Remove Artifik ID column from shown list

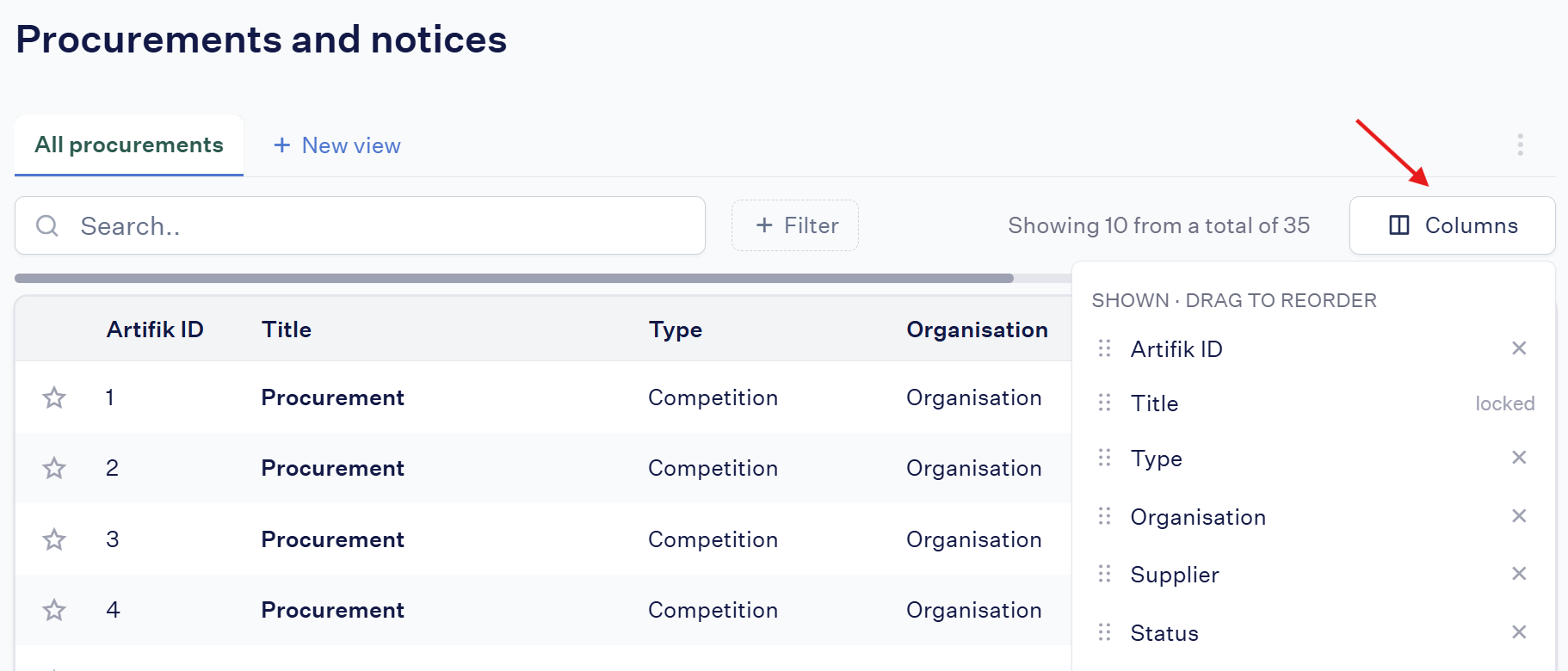1519,348
